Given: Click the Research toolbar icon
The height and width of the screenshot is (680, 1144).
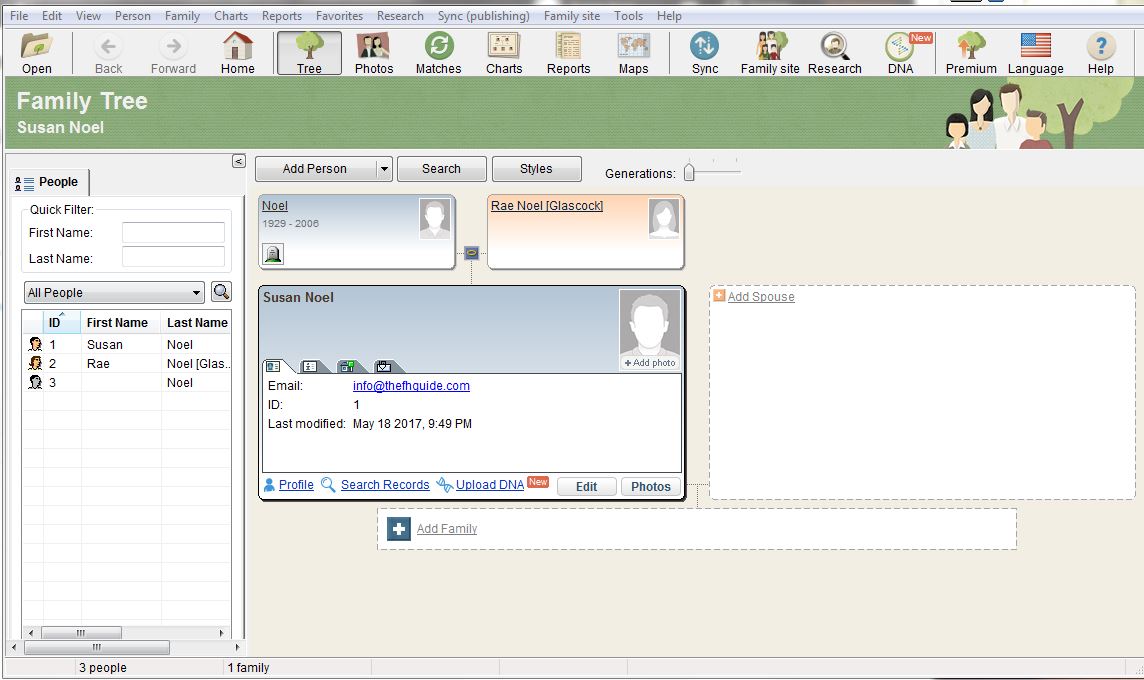Looking at the screenshot, I should (834, 53).
